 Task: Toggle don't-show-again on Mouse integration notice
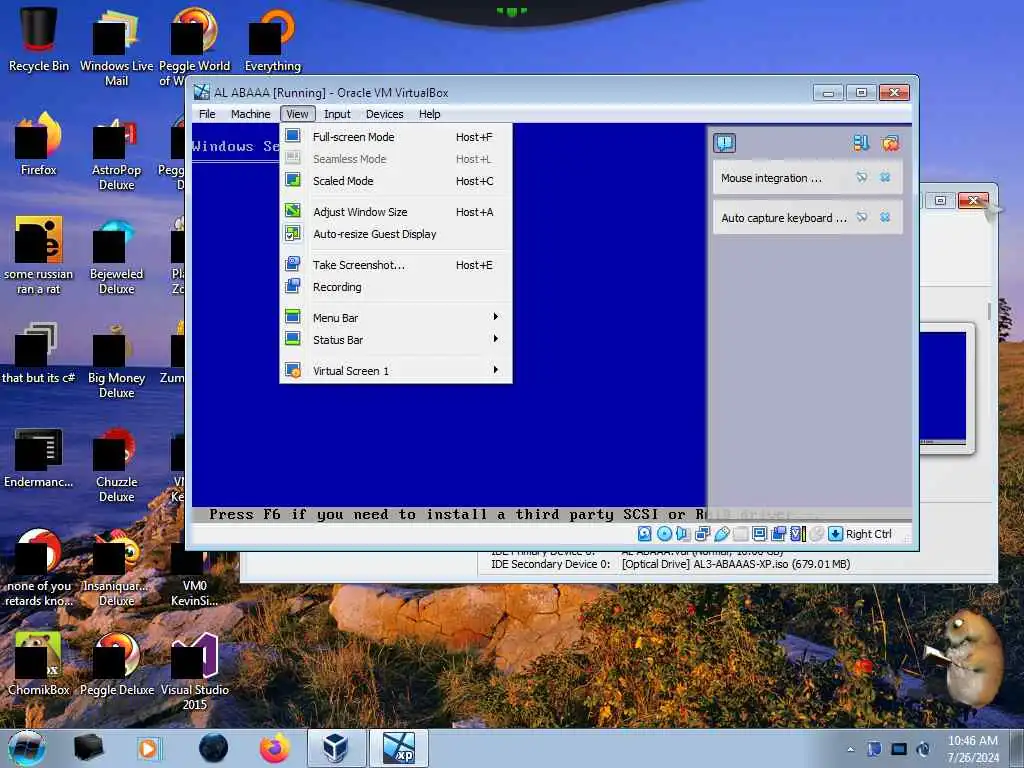861,177
